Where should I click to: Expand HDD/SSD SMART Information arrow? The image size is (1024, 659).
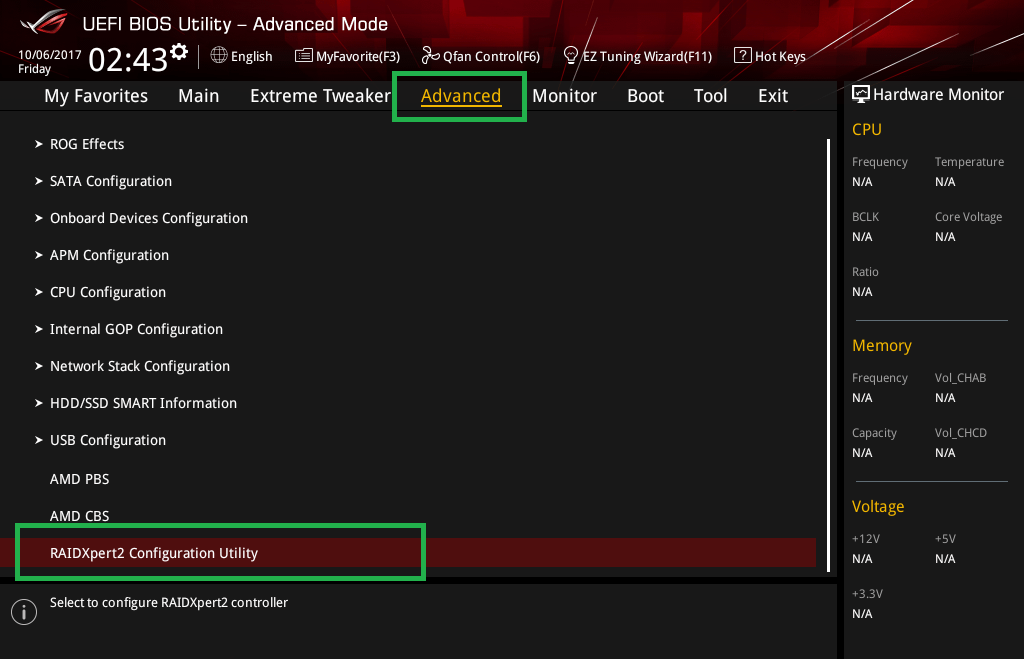(x=39, y=403)
